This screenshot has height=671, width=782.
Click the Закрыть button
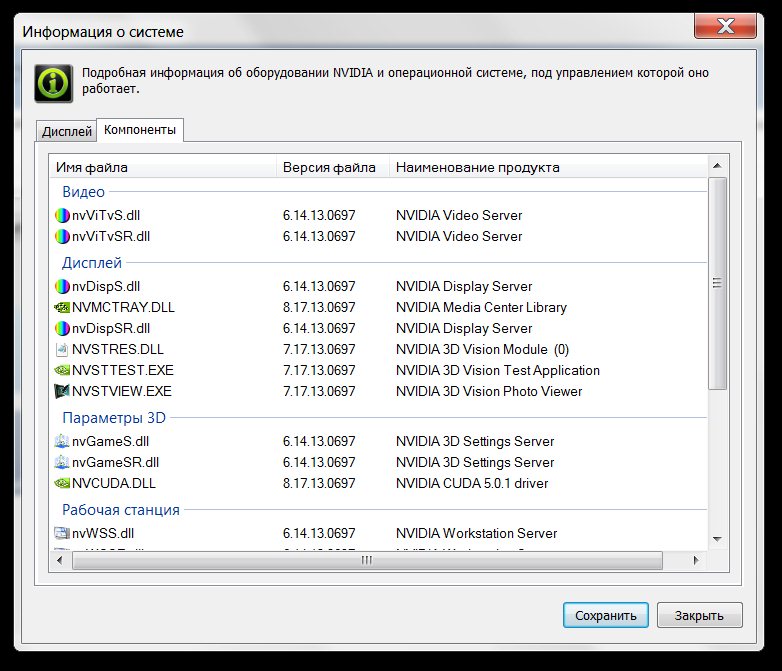699,615
